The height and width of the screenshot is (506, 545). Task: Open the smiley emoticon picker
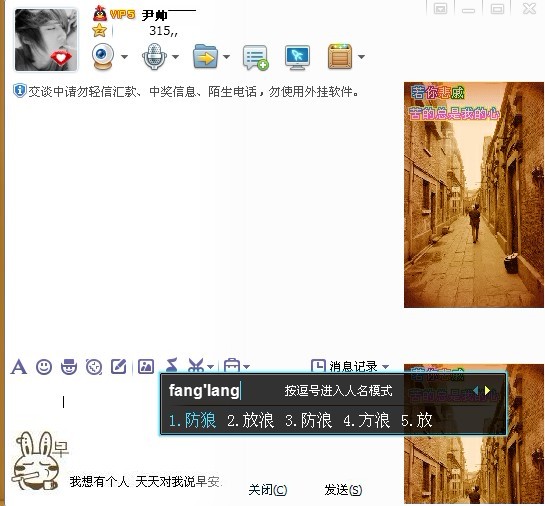[x=44, y=367]
